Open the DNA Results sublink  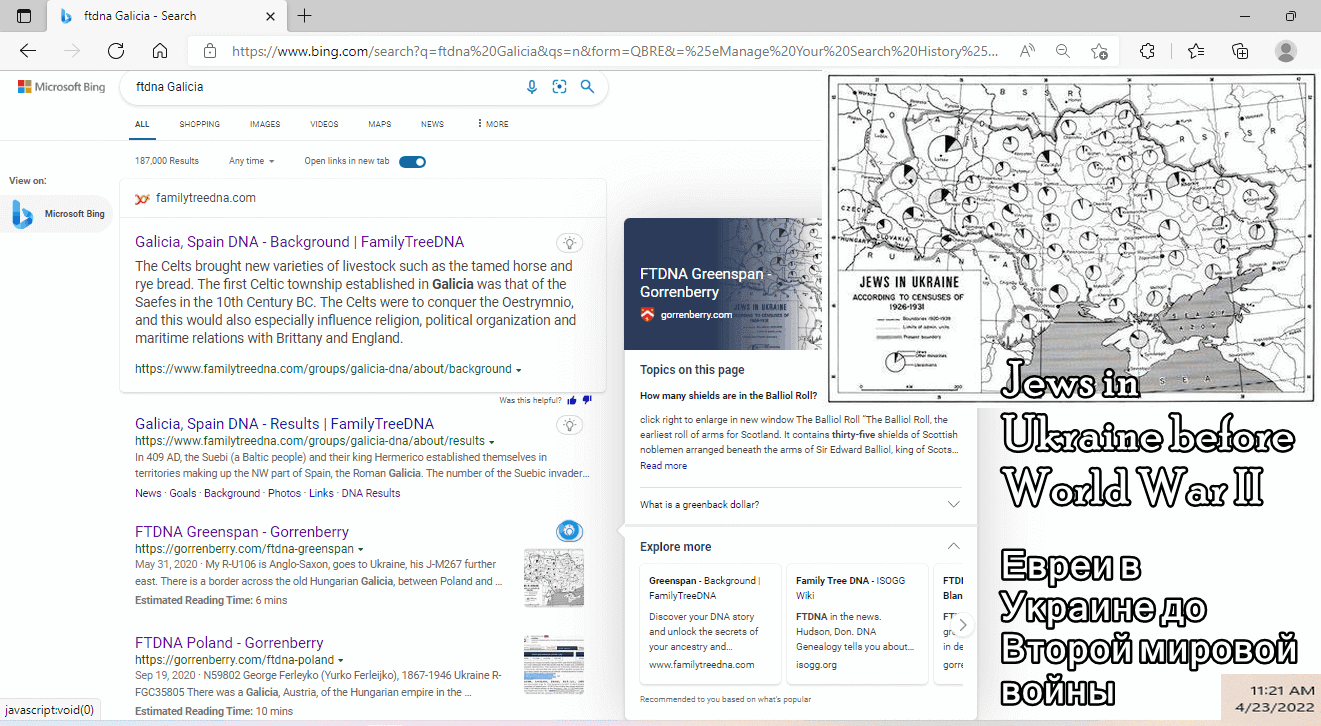(370, 493)
